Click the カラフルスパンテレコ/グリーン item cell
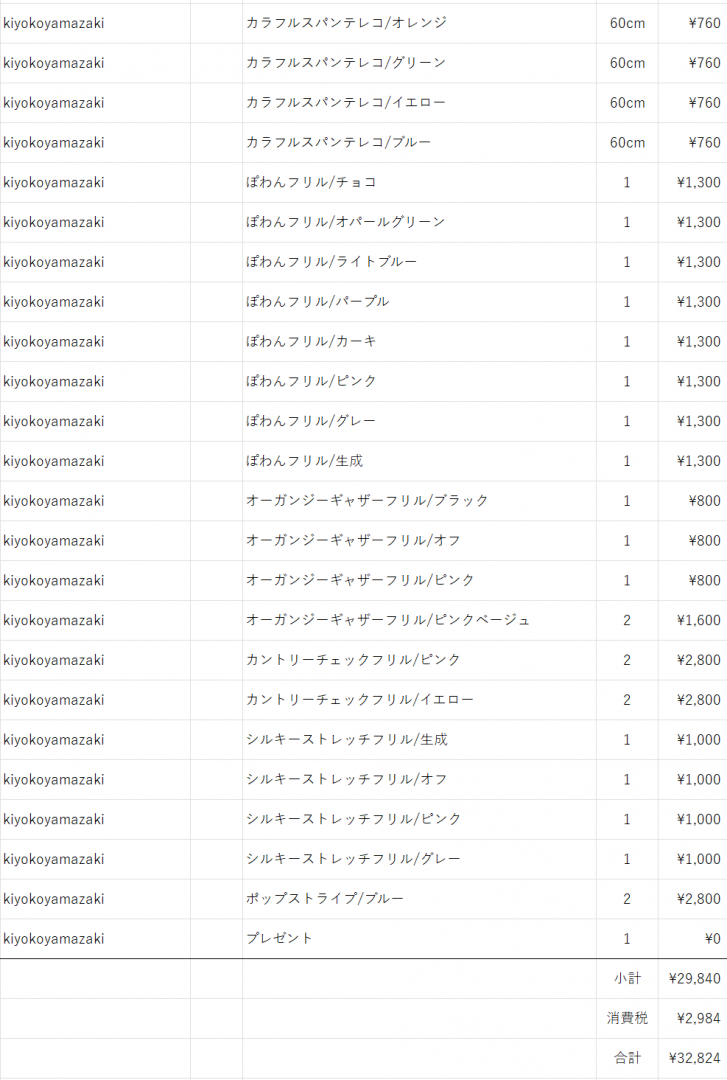Viewport: 727px width, 1080px height. pos(419,63)
